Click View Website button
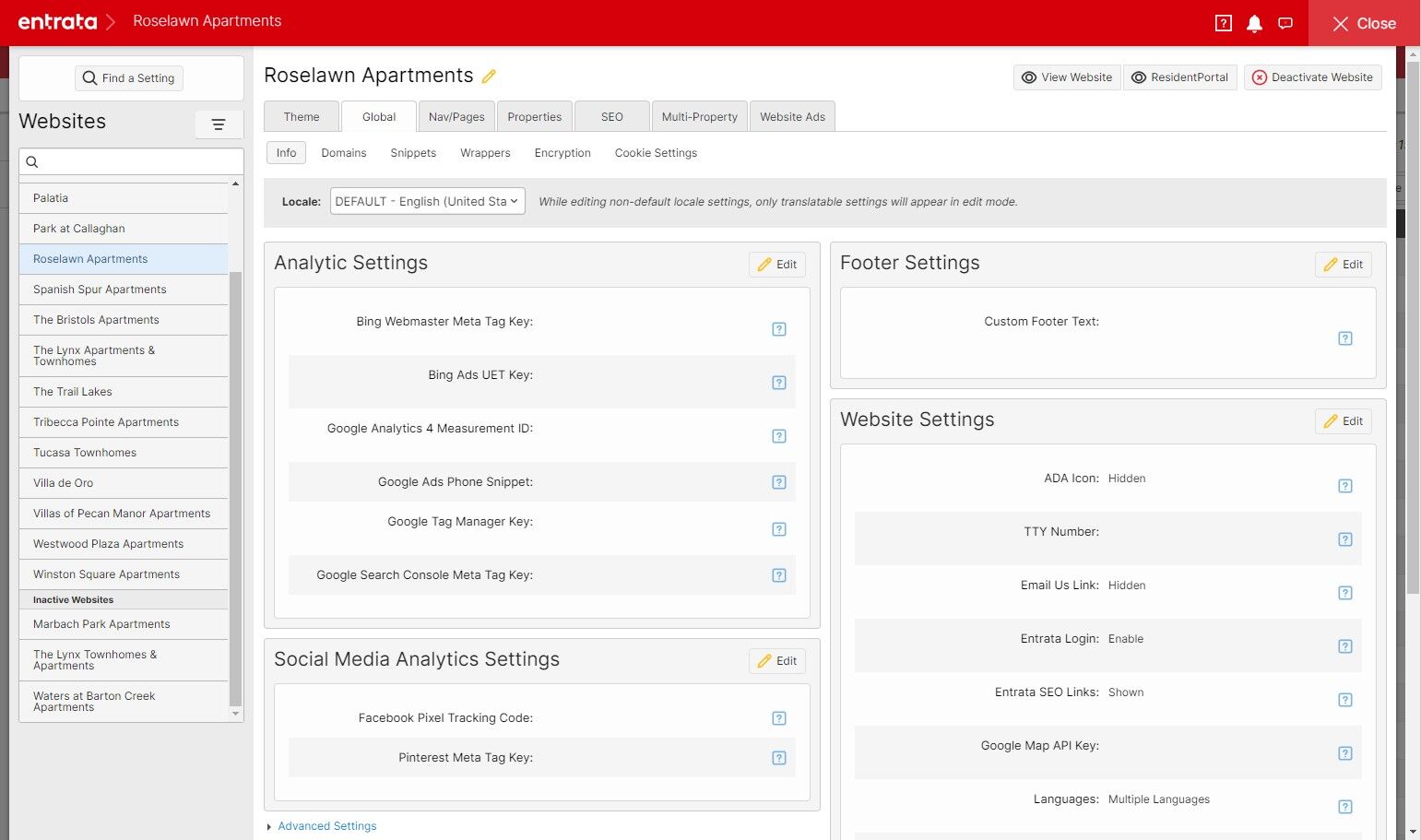Image resolution: width=1421 pixels, height=840 pixels. 1067,77
